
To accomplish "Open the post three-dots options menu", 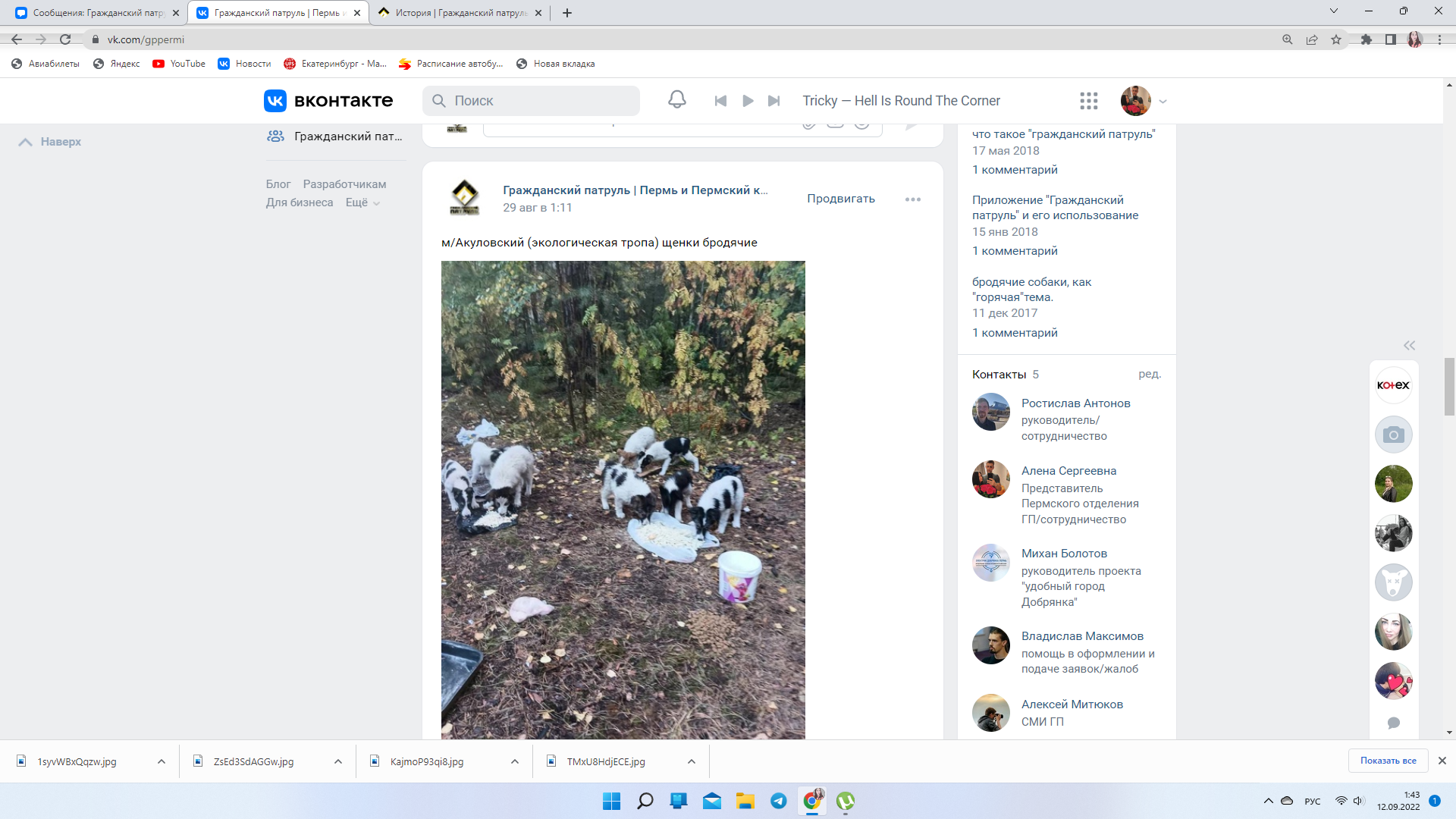I will [x=912, y=199].
